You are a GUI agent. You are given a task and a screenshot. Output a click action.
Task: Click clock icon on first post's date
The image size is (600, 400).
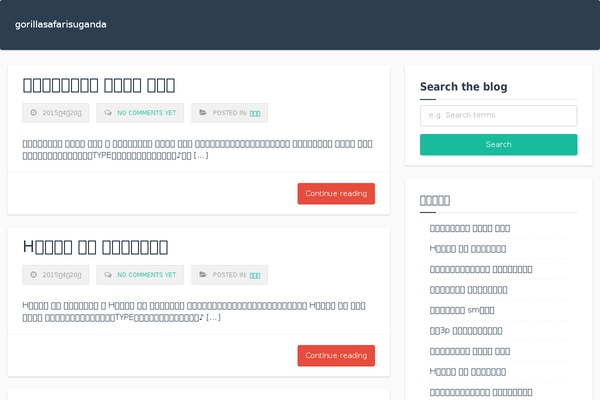(x=34, y=113)
